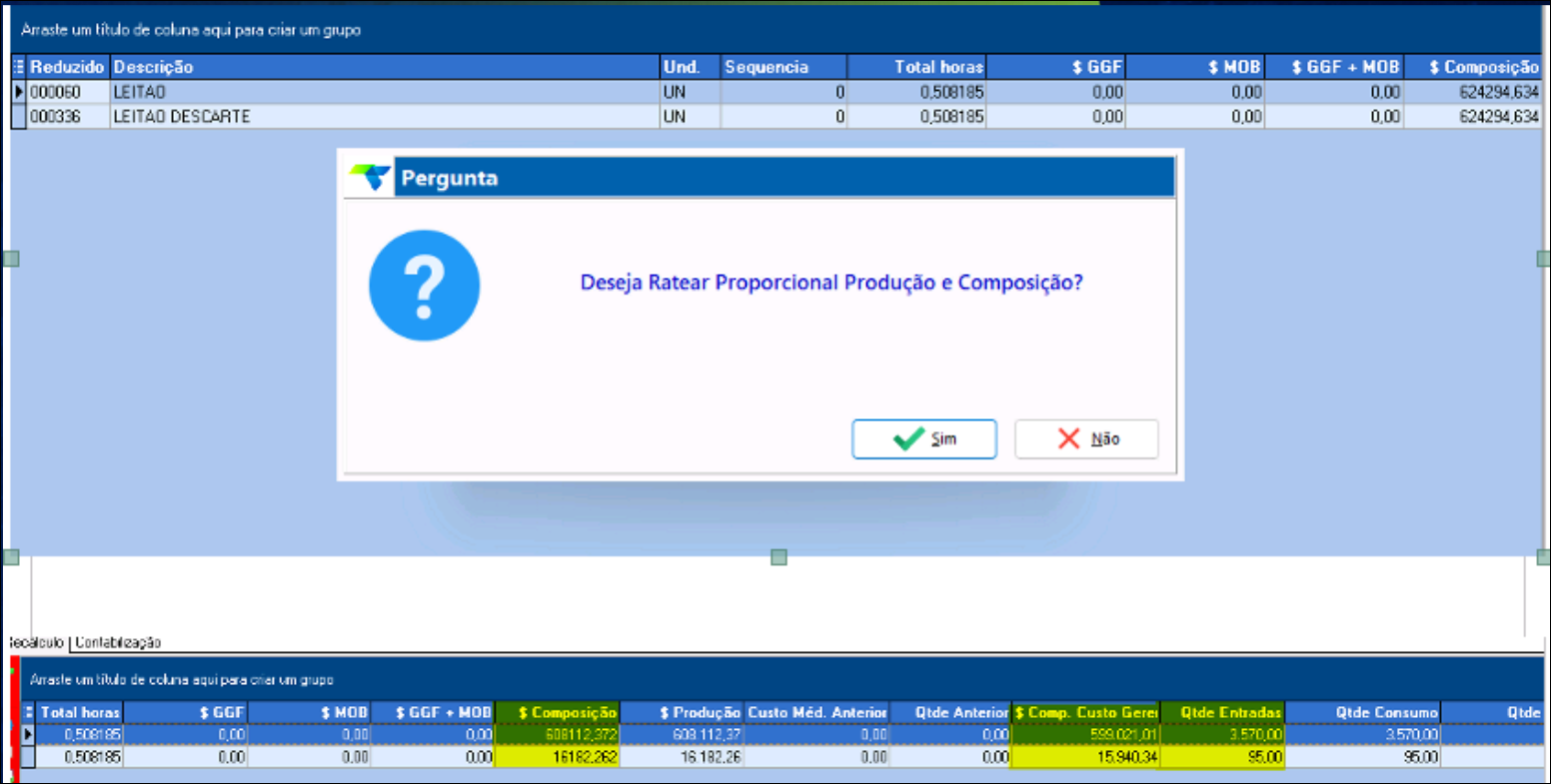Switch to the Recálculo tab
This screenshot has width=1551, height=784.
(36, 642)
